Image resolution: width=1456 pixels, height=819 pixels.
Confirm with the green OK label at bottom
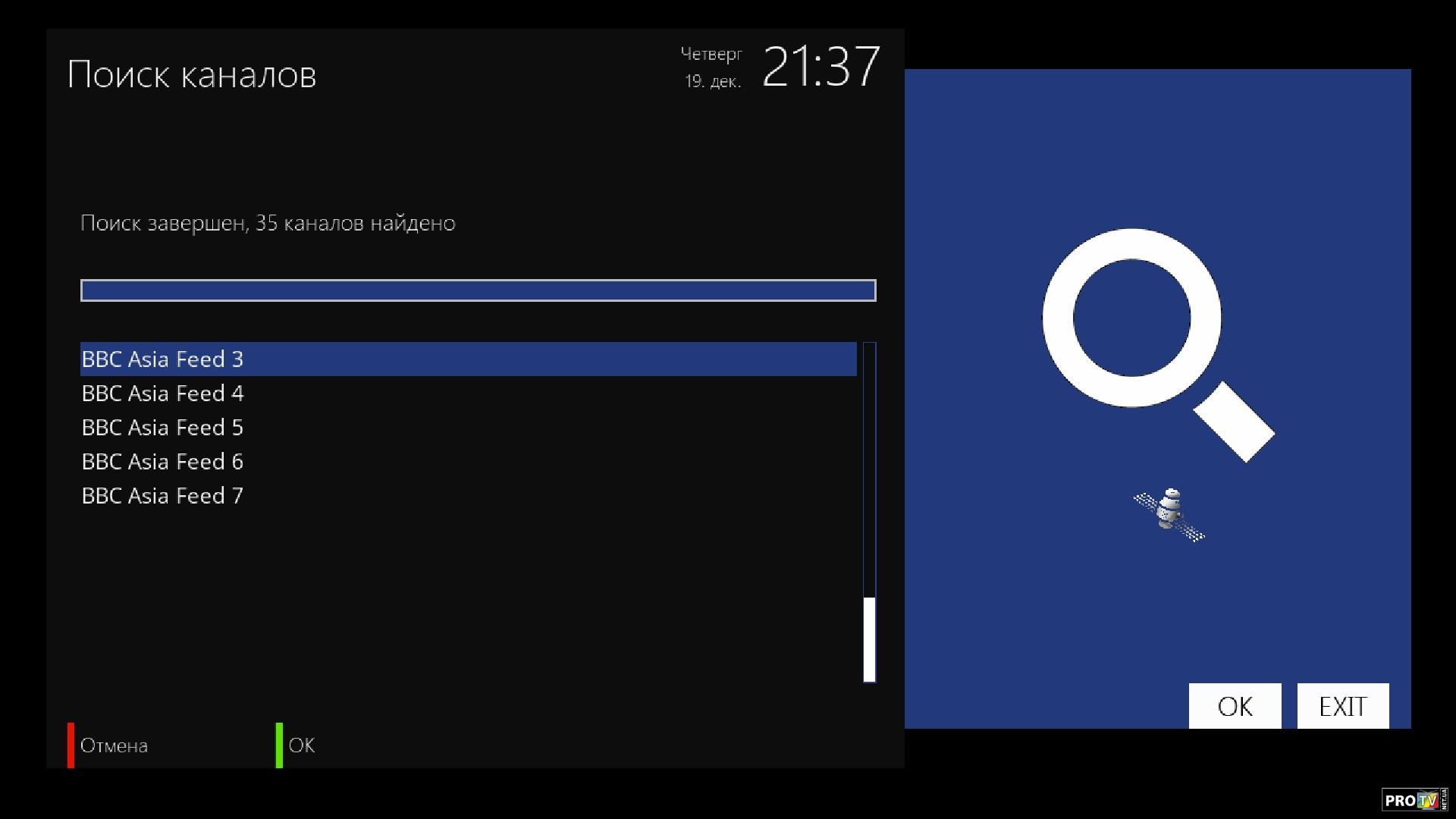302,745
